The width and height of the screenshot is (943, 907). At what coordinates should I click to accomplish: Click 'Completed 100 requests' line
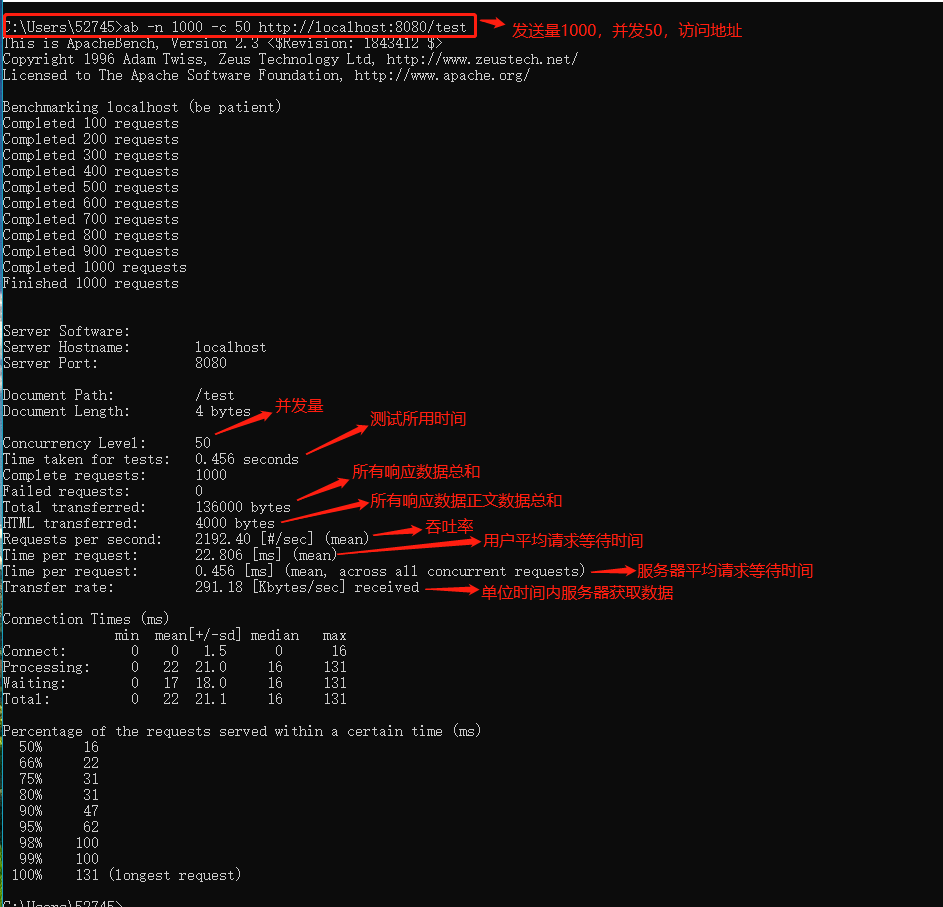(91, 123)
